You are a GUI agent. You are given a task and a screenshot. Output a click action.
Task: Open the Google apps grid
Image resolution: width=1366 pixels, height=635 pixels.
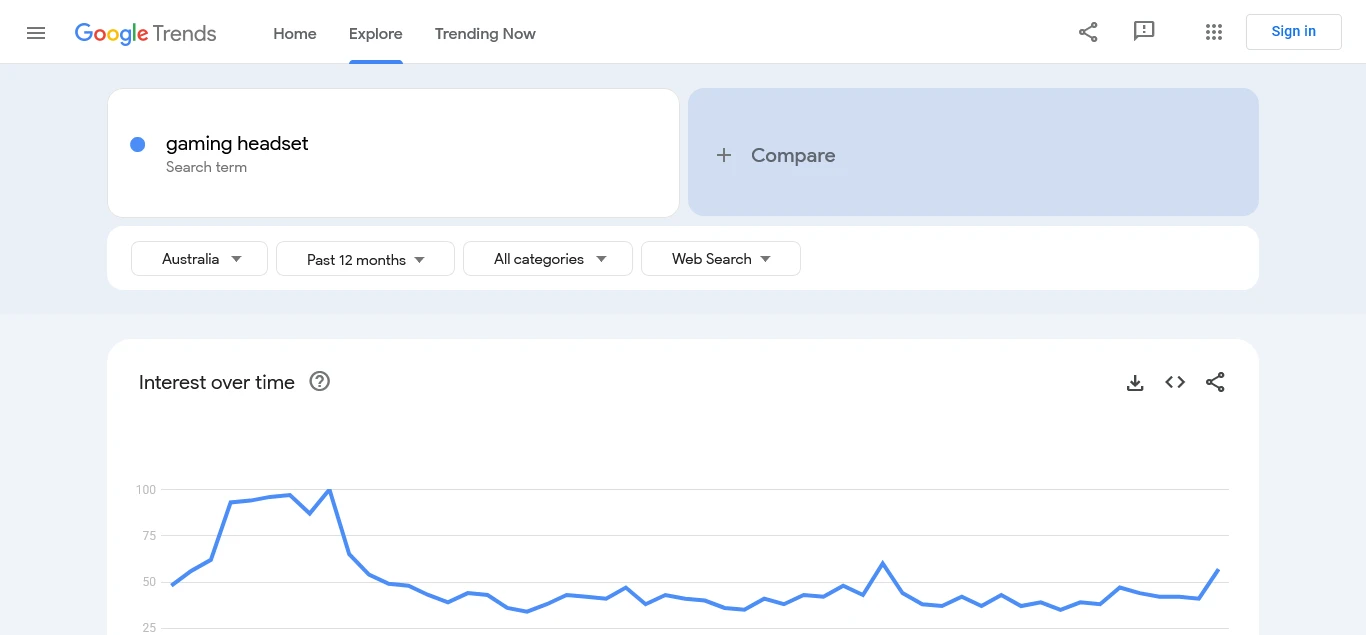[1214, 32]
